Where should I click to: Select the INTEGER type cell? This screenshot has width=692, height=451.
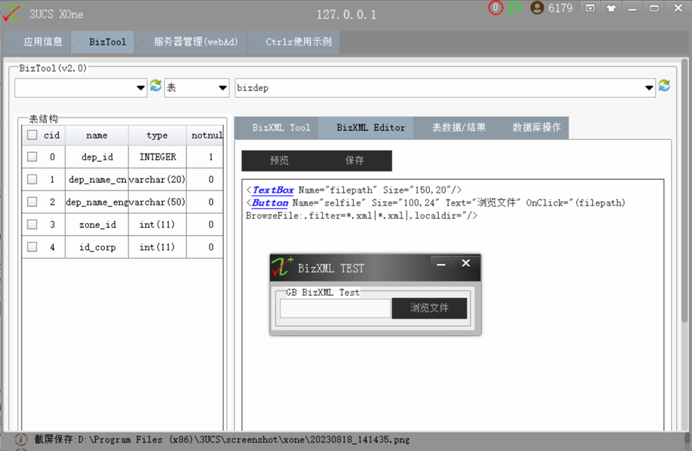pos(157,157)
